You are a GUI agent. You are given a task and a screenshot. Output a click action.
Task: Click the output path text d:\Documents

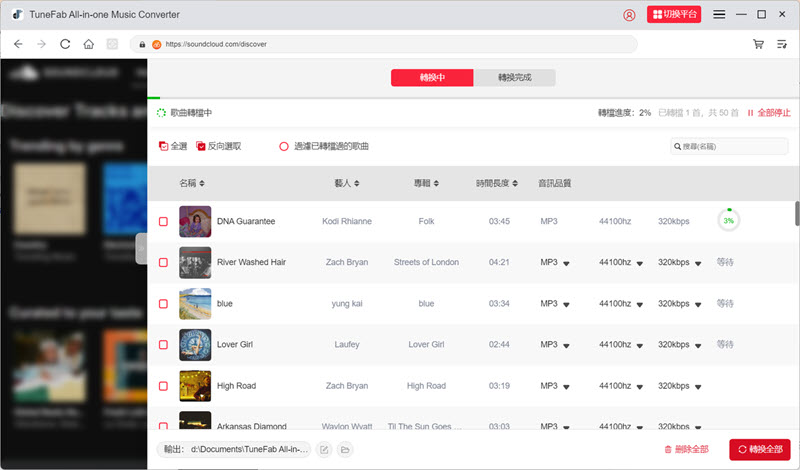pos(249,450)
